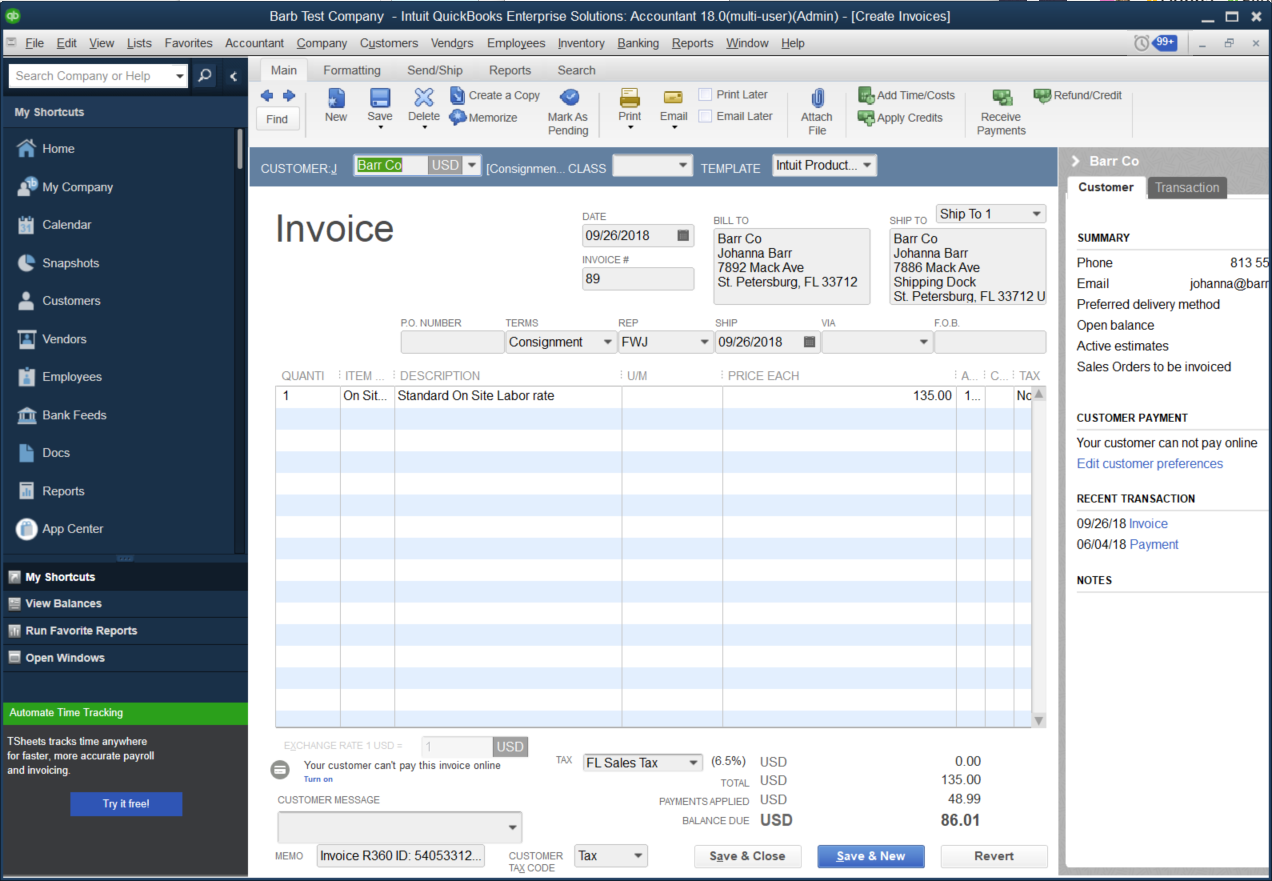Screen dimensions: 1272x881
Task: Open Home in My Shortcuts
Action: point(58,149)
